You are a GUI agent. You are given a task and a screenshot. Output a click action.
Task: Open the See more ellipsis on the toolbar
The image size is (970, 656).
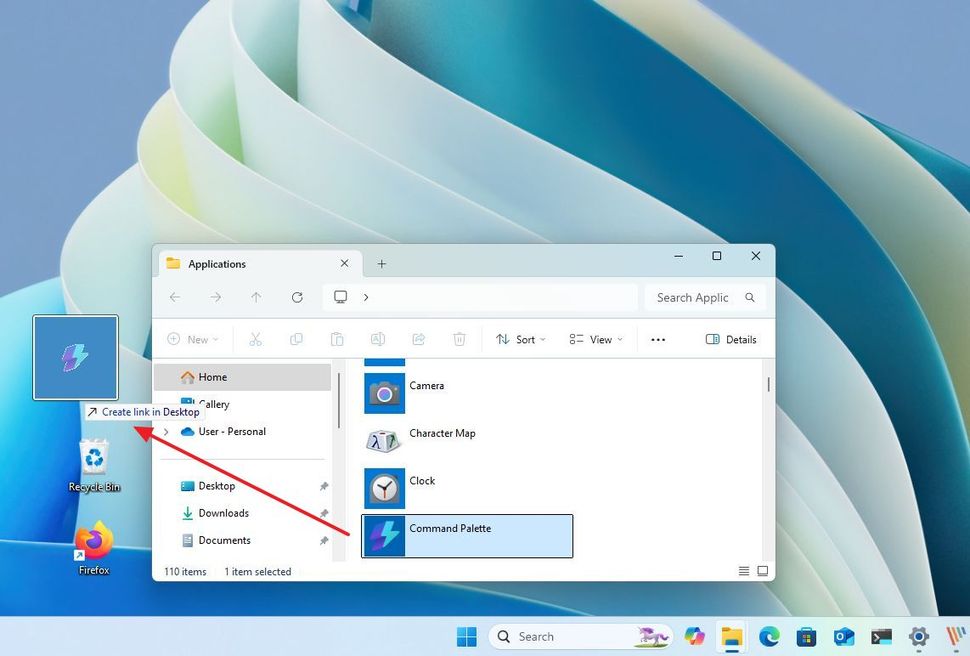pos(658,339)
